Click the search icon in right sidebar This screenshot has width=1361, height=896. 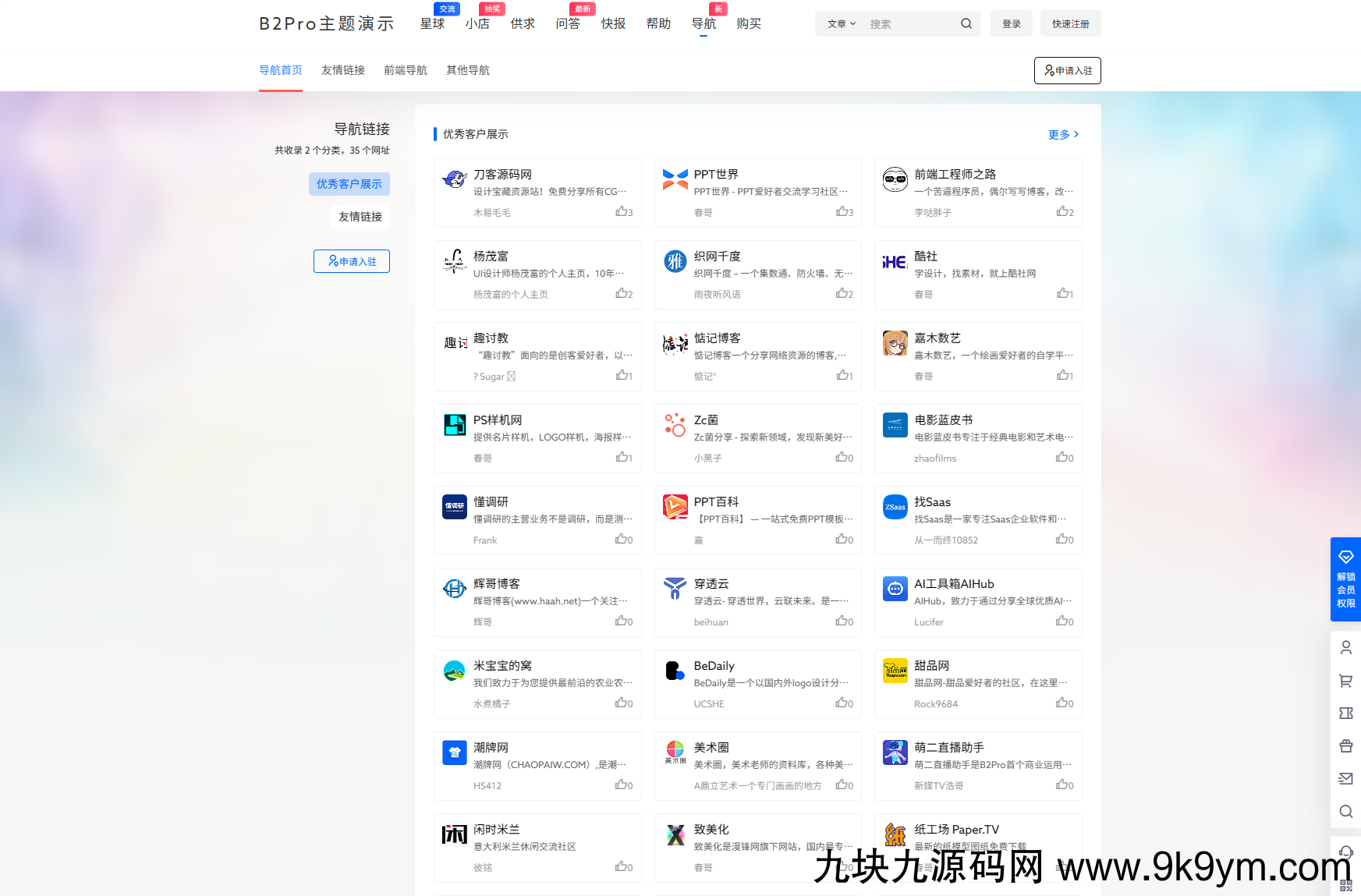(x=1345, y=811)
